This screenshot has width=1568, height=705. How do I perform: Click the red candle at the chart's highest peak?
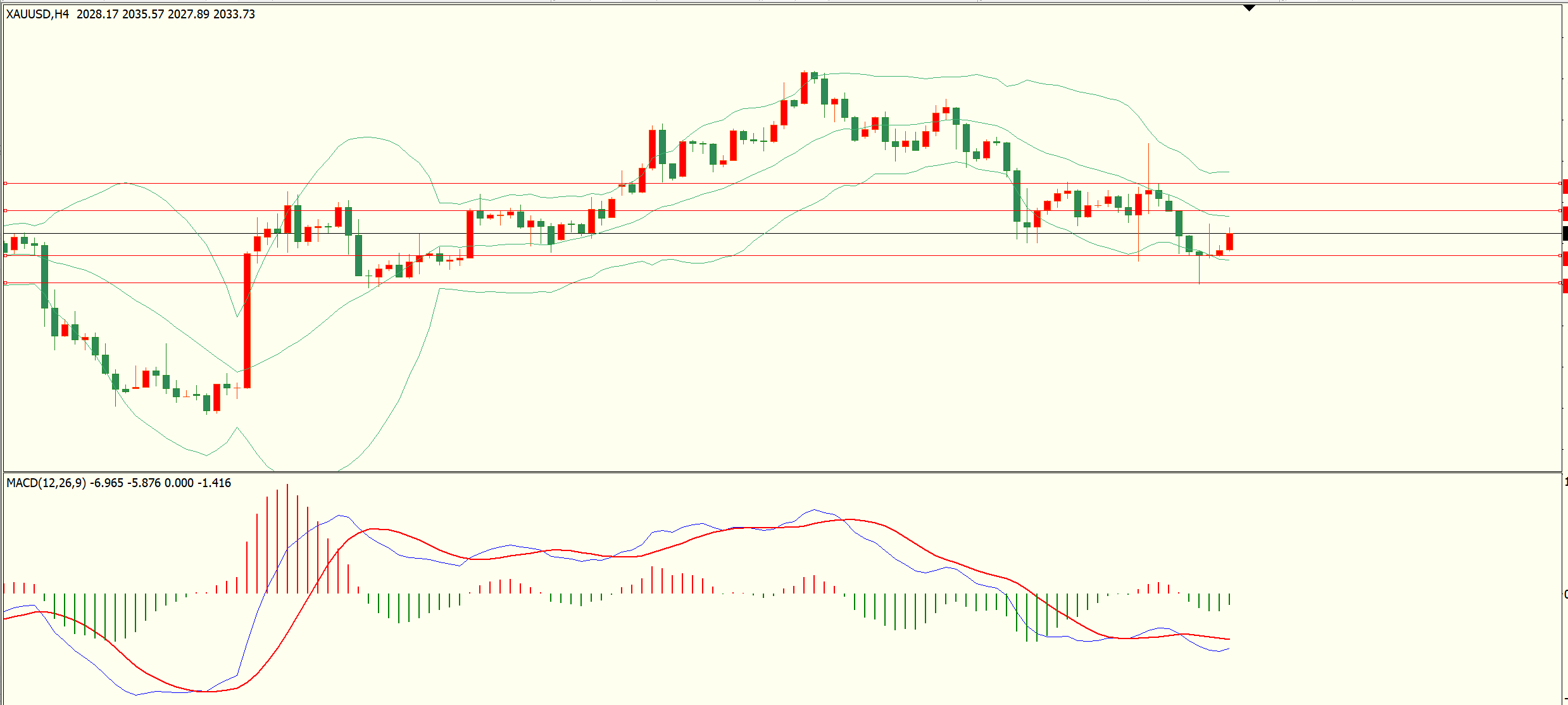[x=804, y=88]
